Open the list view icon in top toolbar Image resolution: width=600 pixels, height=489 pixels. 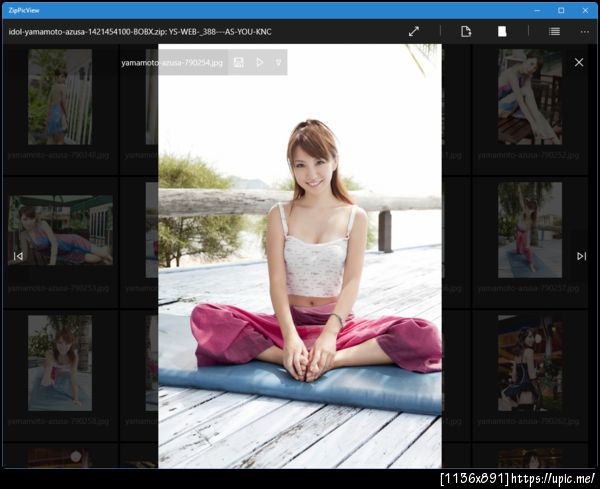554,31
